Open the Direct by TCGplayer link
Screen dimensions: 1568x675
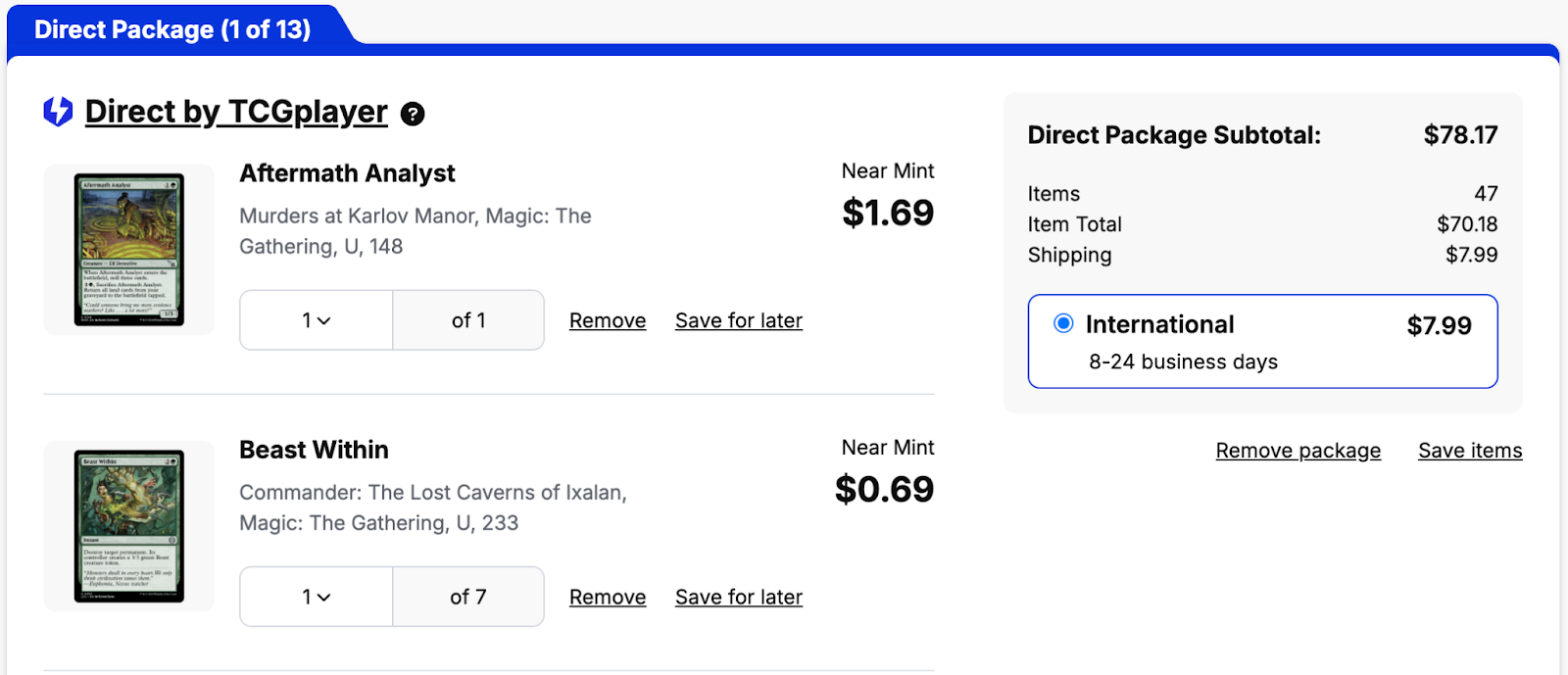coord(236,112)
